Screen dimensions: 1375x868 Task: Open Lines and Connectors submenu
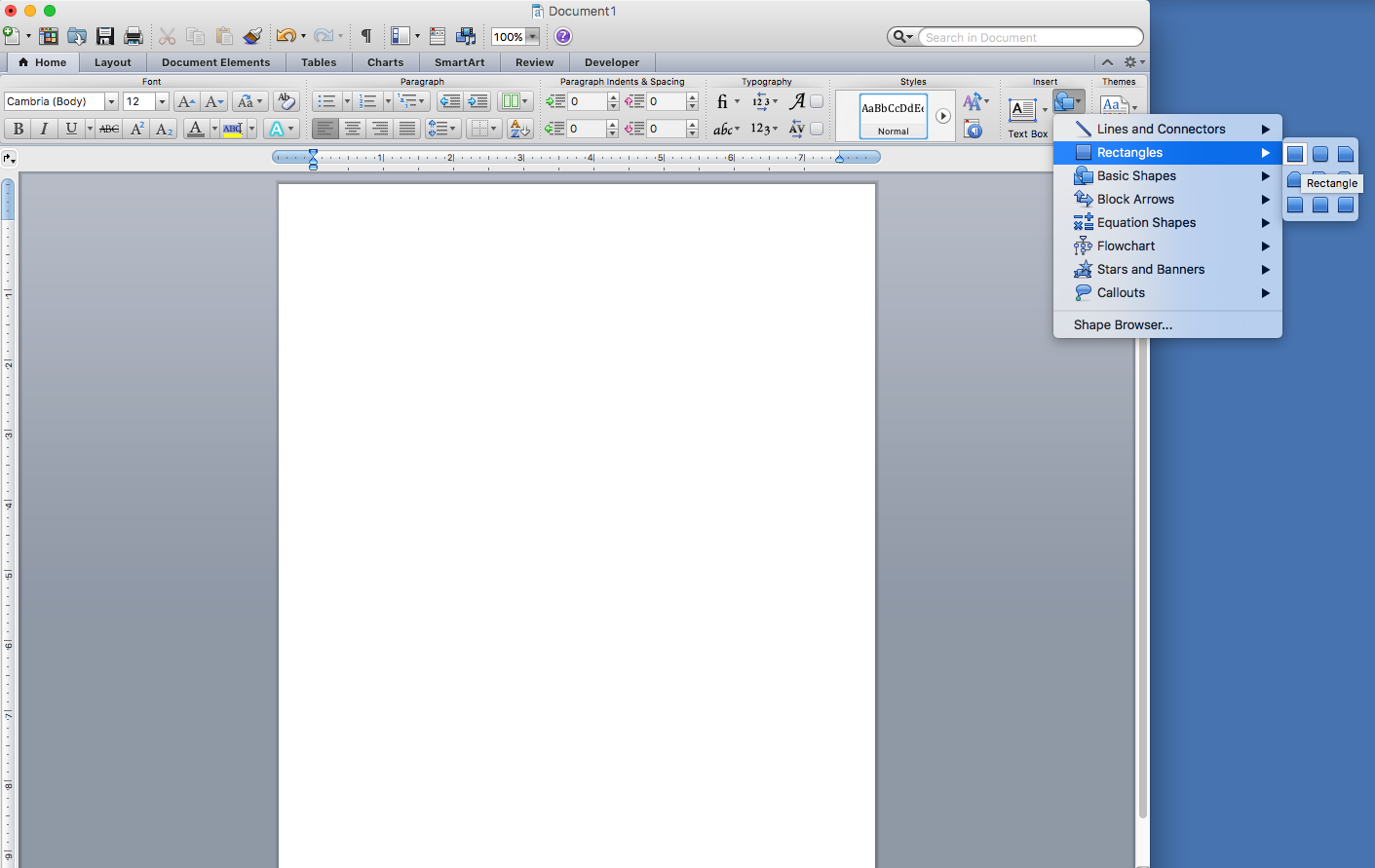[x=1167, y=129]
